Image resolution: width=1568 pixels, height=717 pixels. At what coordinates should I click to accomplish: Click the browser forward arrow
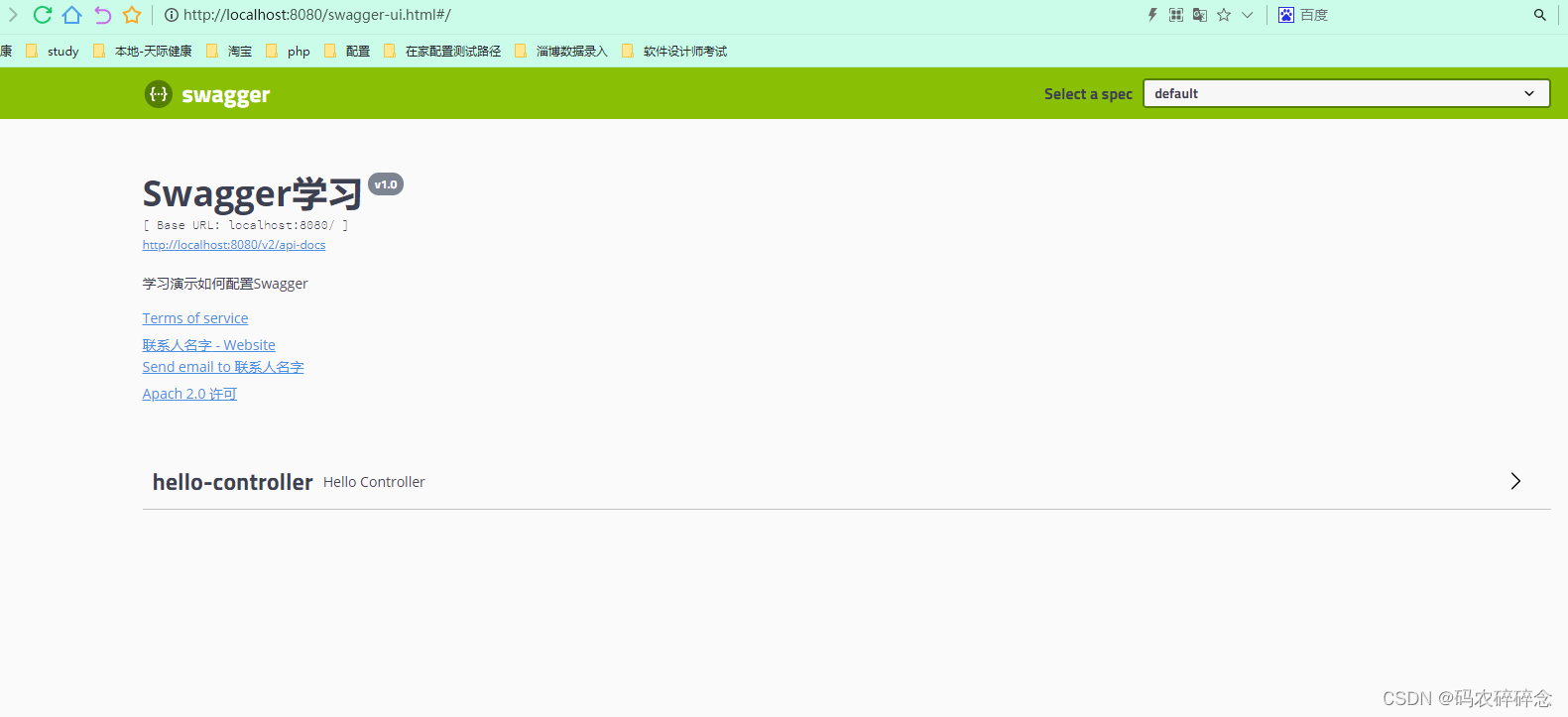[x=13, y=15]
